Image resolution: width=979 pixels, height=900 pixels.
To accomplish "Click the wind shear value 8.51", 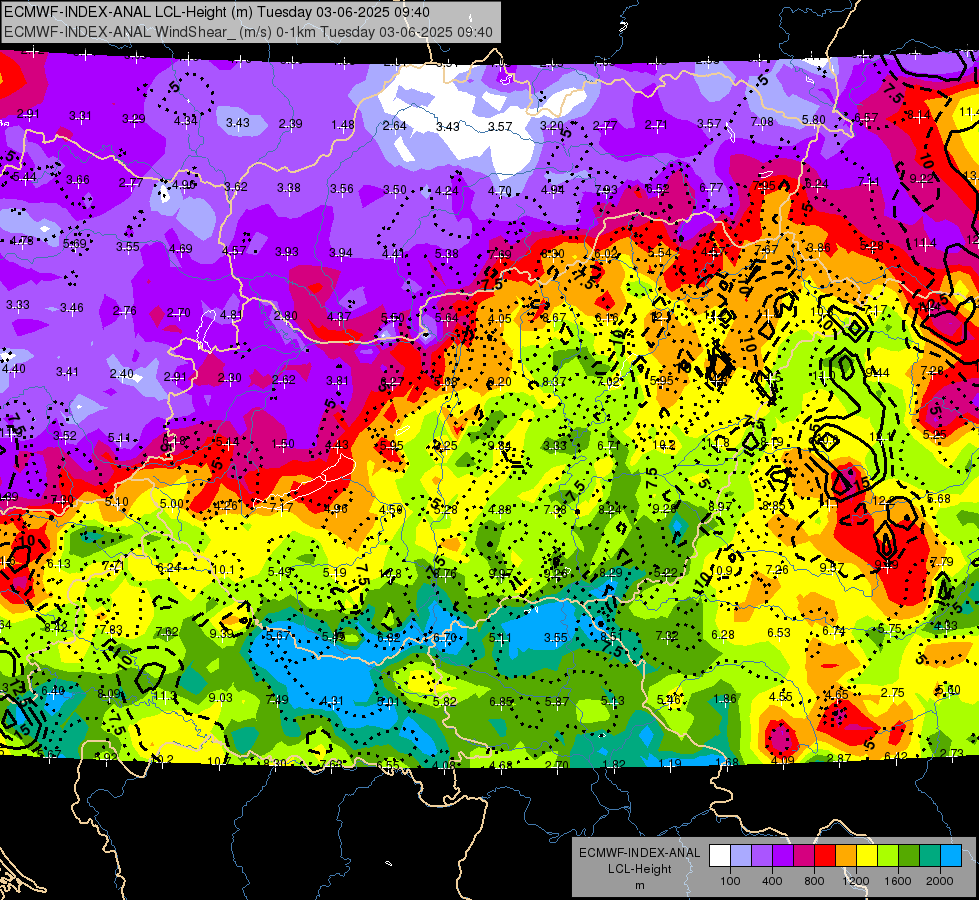I will click(x=611, y=636).
